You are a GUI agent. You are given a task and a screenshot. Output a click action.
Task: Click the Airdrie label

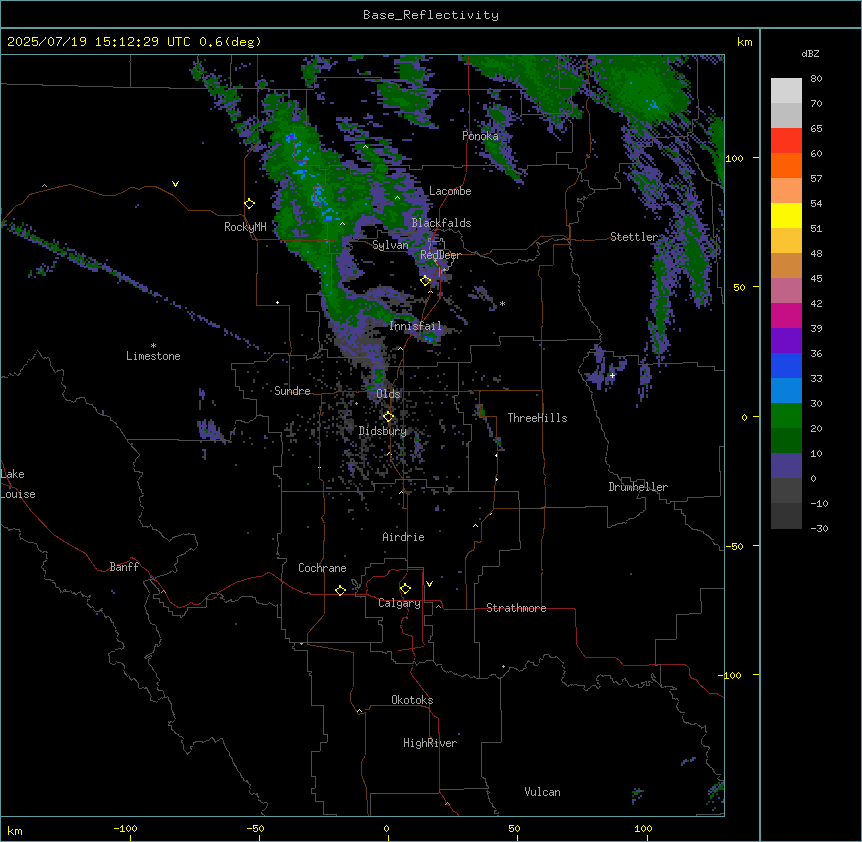pos(404,537)
